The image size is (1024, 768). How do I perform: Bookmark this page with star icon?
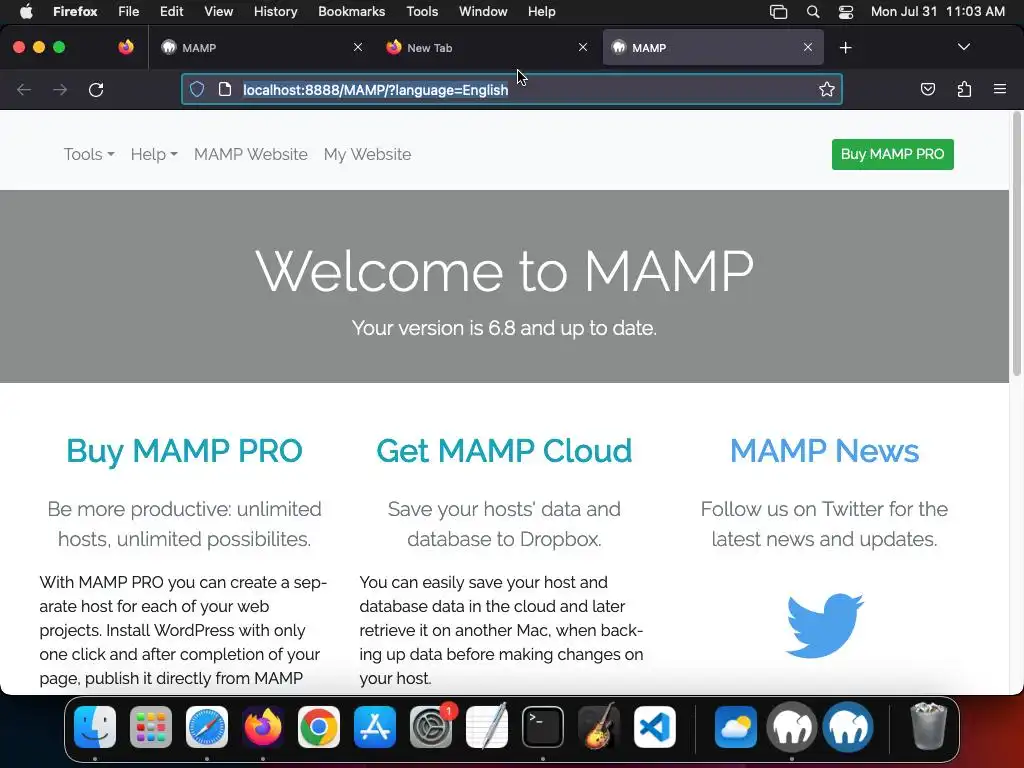coord(827,89)
